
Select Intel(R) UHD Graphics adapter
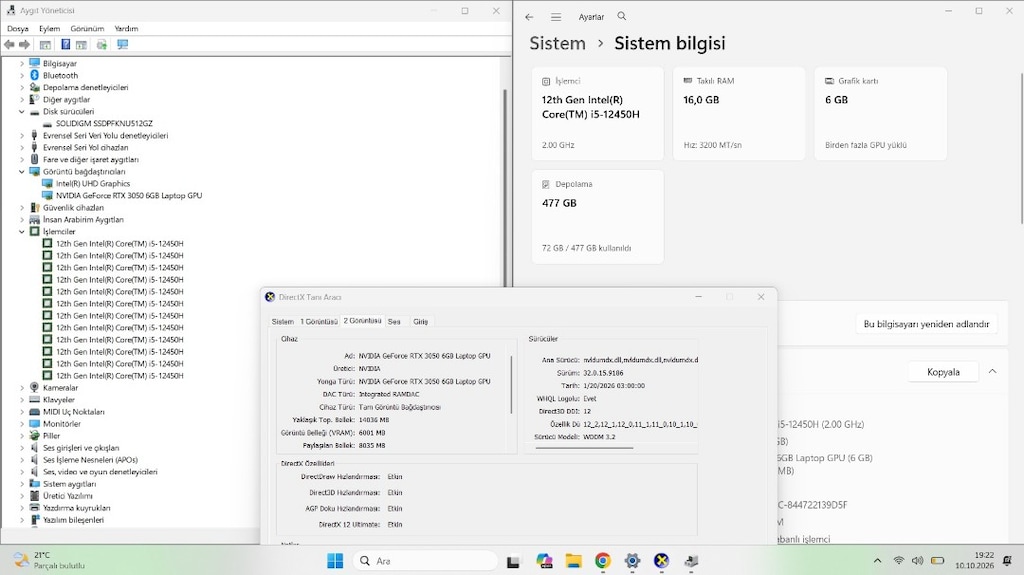(x=93, y=184)
